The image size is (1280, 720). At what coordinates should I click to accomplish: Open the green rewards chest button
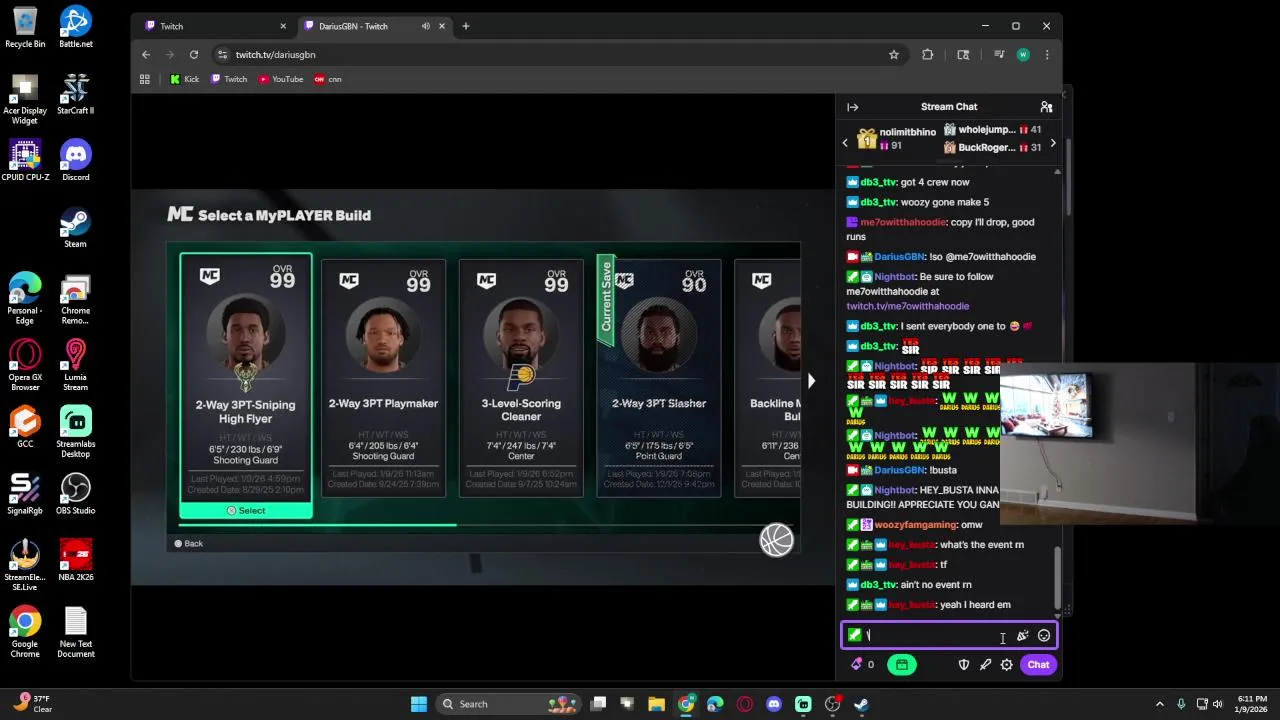[901, 665]
